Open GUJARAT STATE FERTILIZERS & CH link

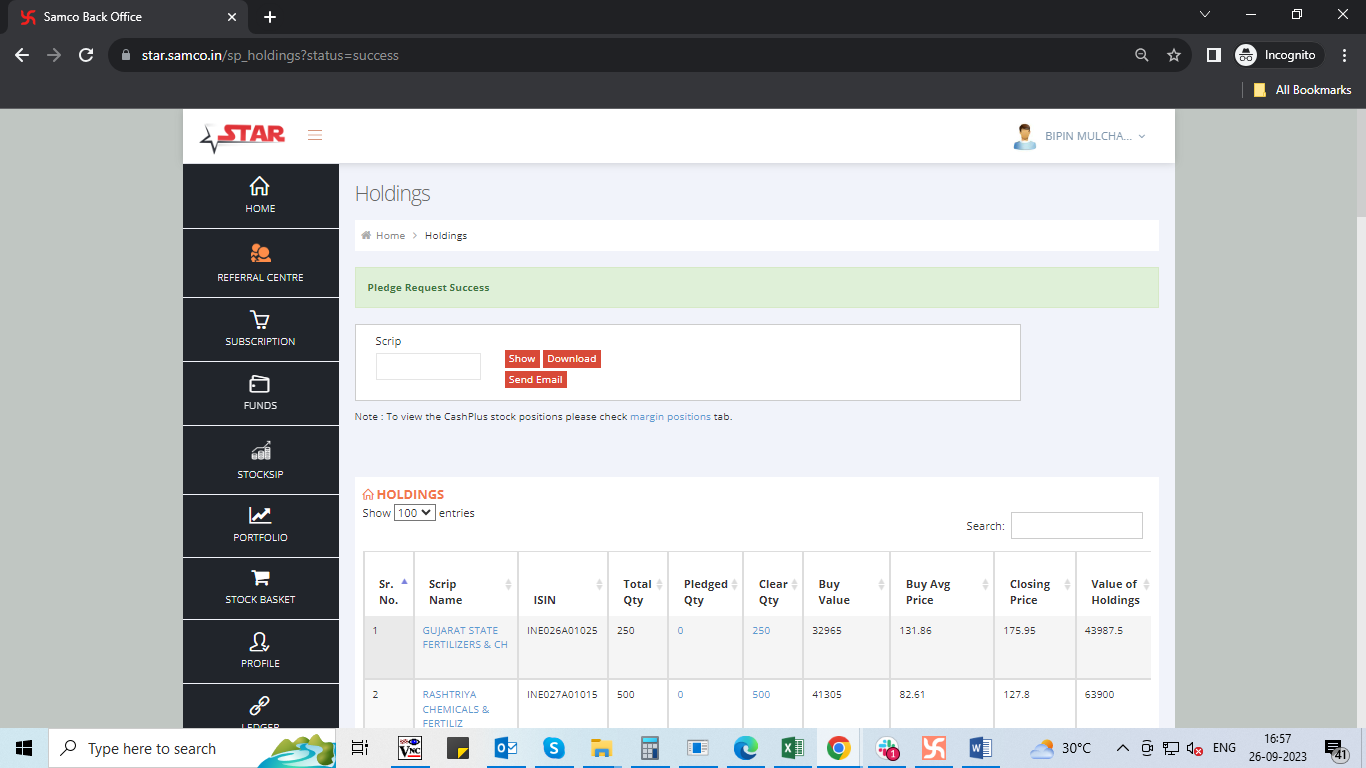465,638
